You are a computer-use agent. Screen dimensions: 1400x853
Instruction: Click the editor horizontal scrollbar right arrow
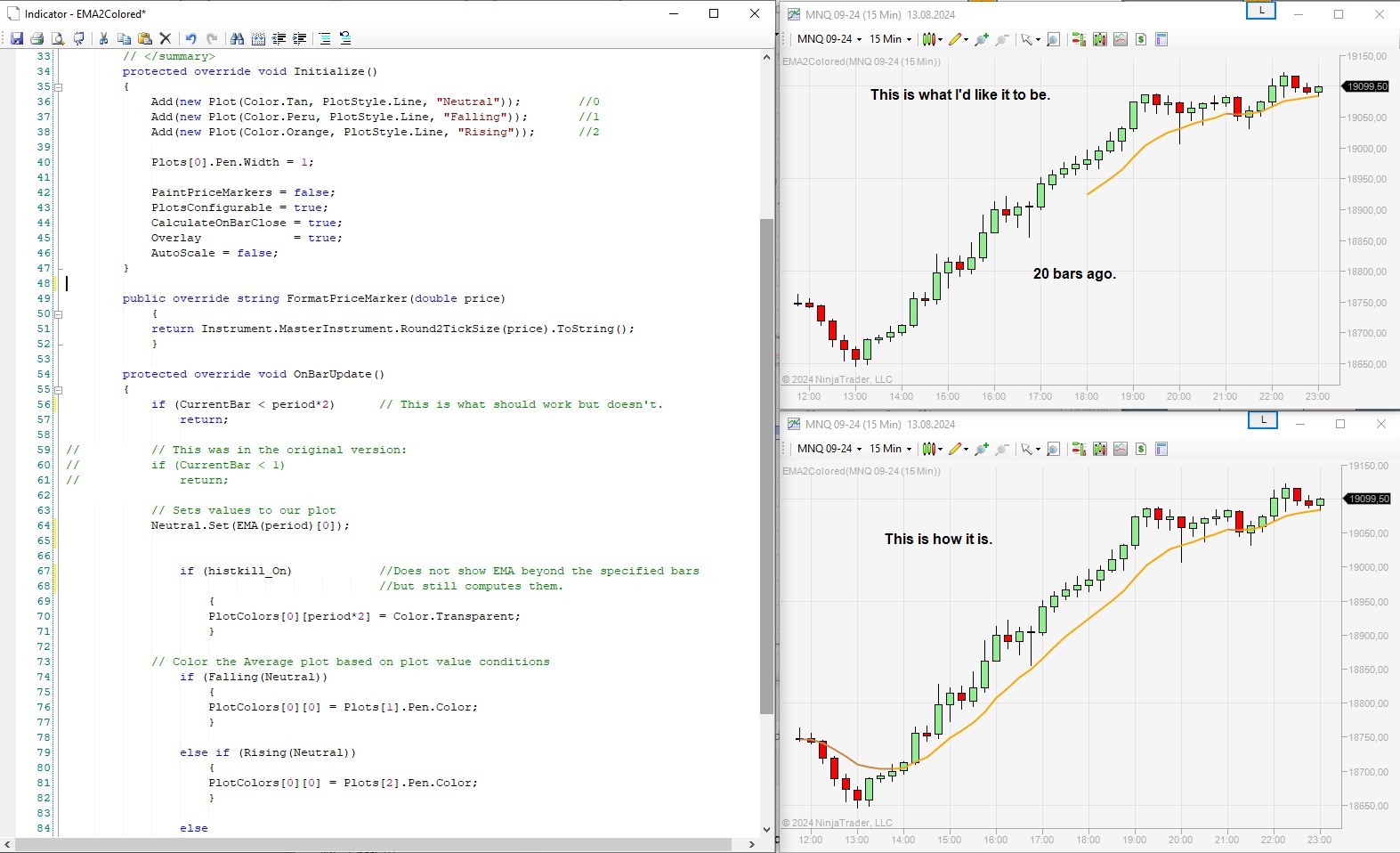(x=752, y=844)
